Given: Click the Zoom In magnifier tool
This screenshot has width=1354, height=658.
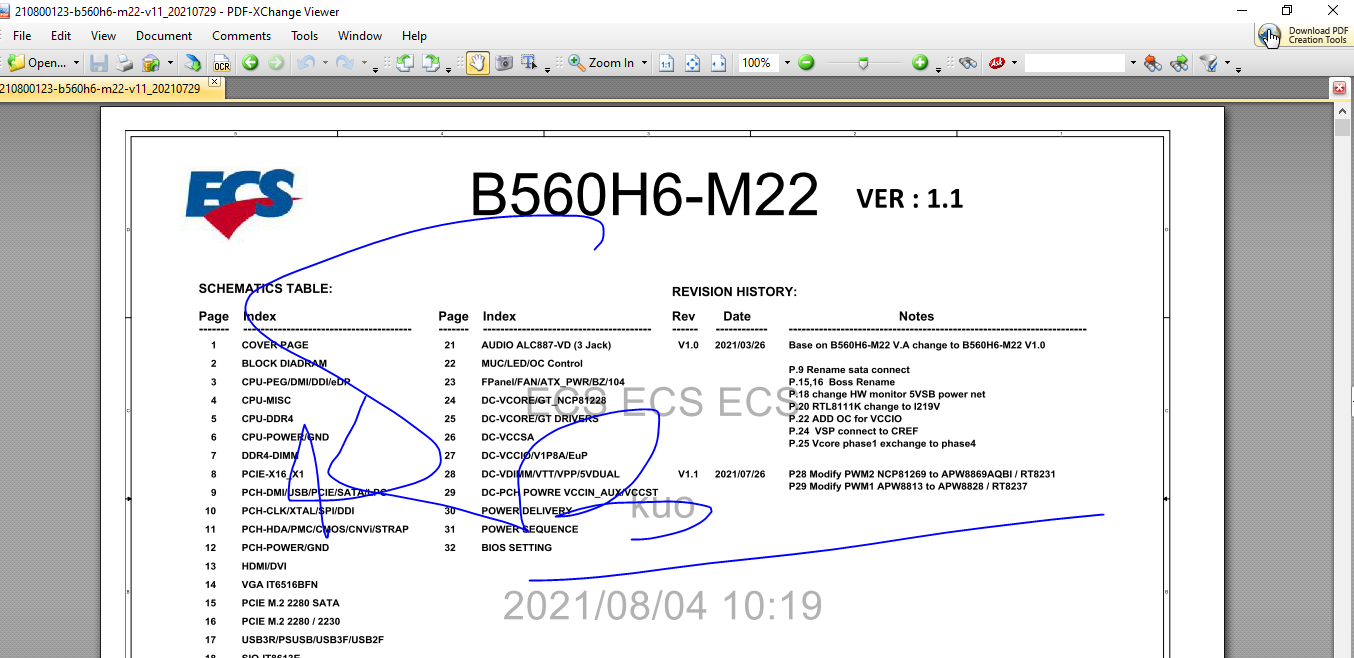Looking at the screenshot, I should point(601,62).
